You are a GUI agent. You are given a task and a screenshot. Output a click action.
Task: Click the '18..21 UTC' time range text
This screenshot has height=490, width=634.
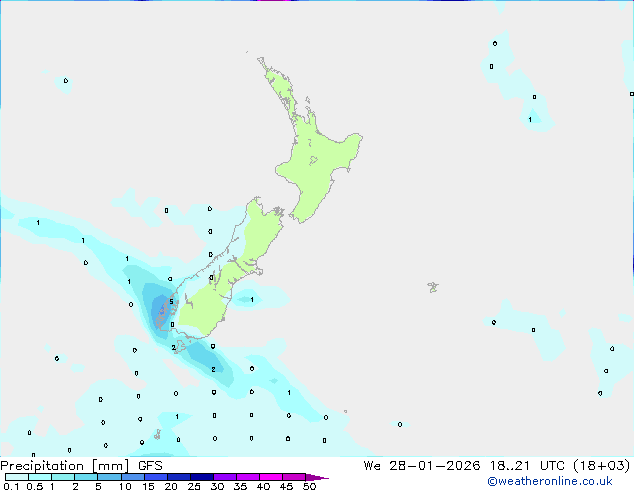click(x=528, y=466)
